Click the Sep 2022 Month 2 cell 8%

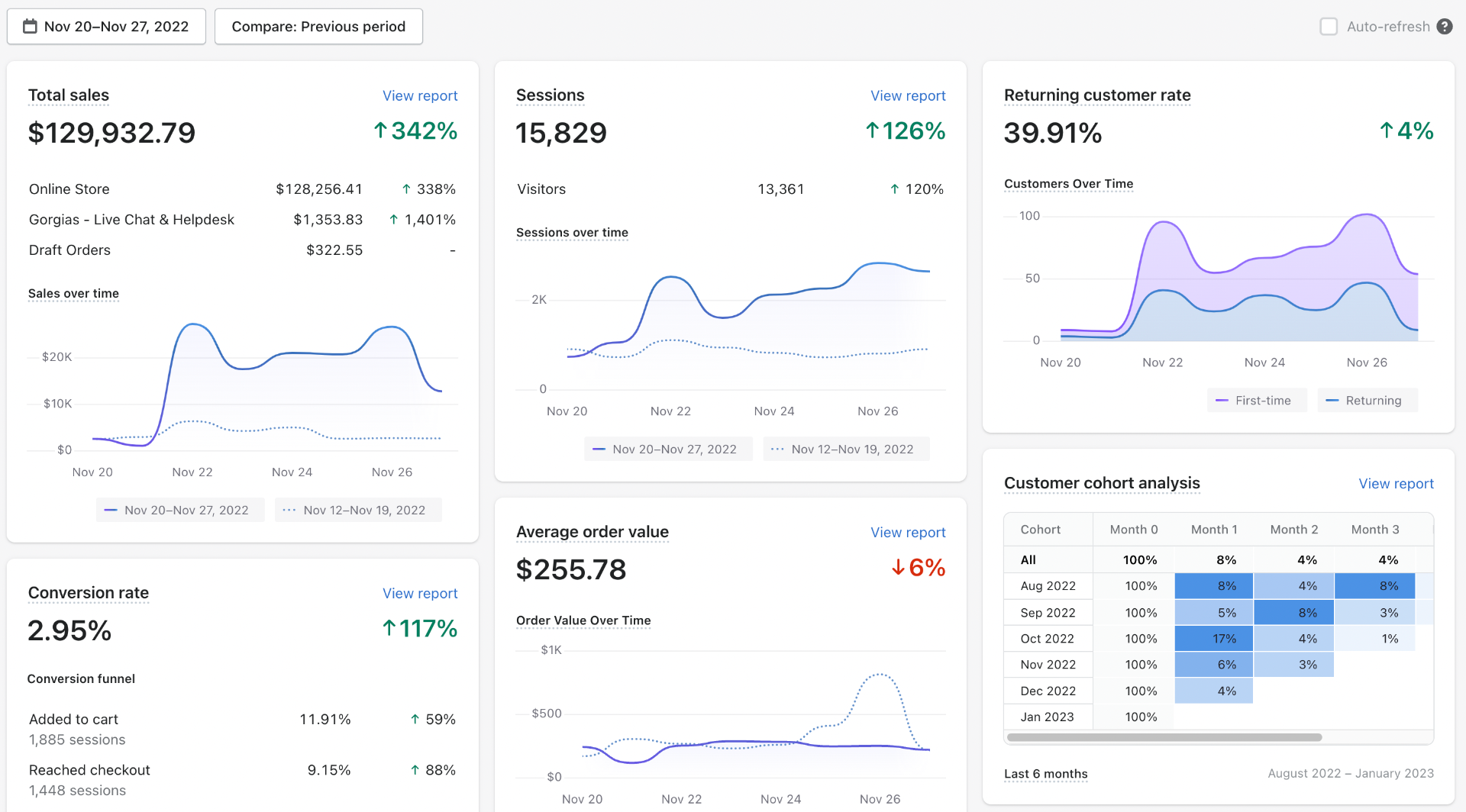point(1294,613)
